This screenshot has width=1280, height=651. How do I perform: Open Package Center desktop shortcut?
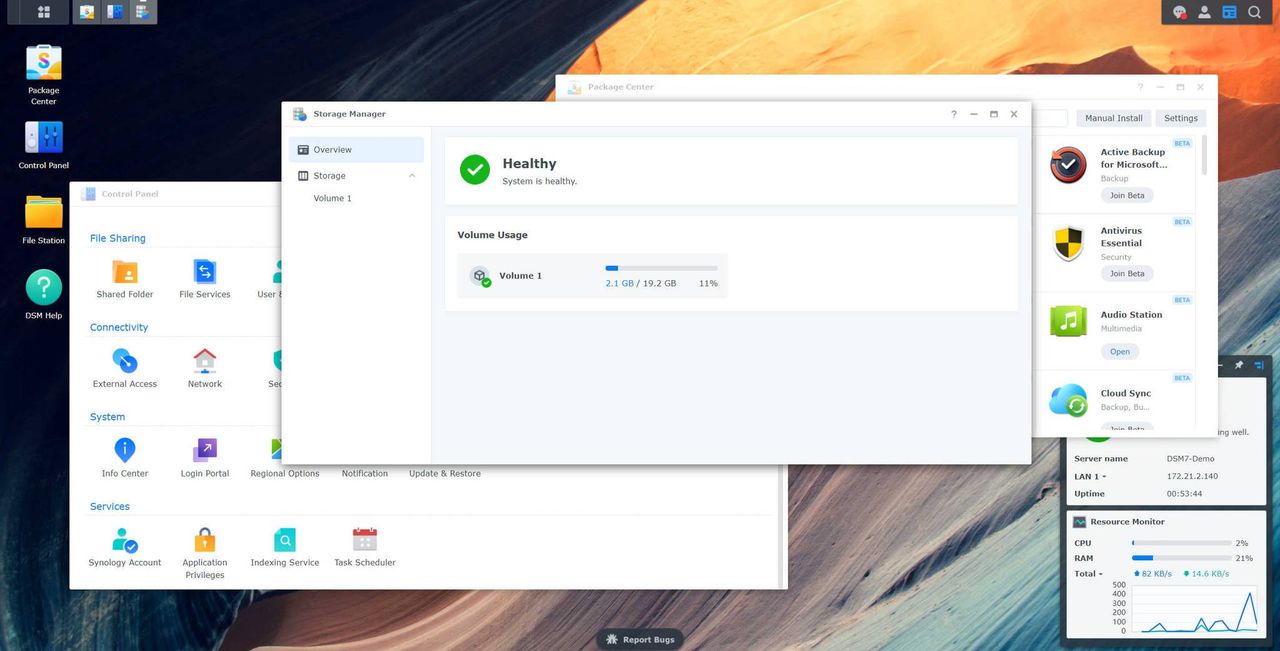coord(44,74)
